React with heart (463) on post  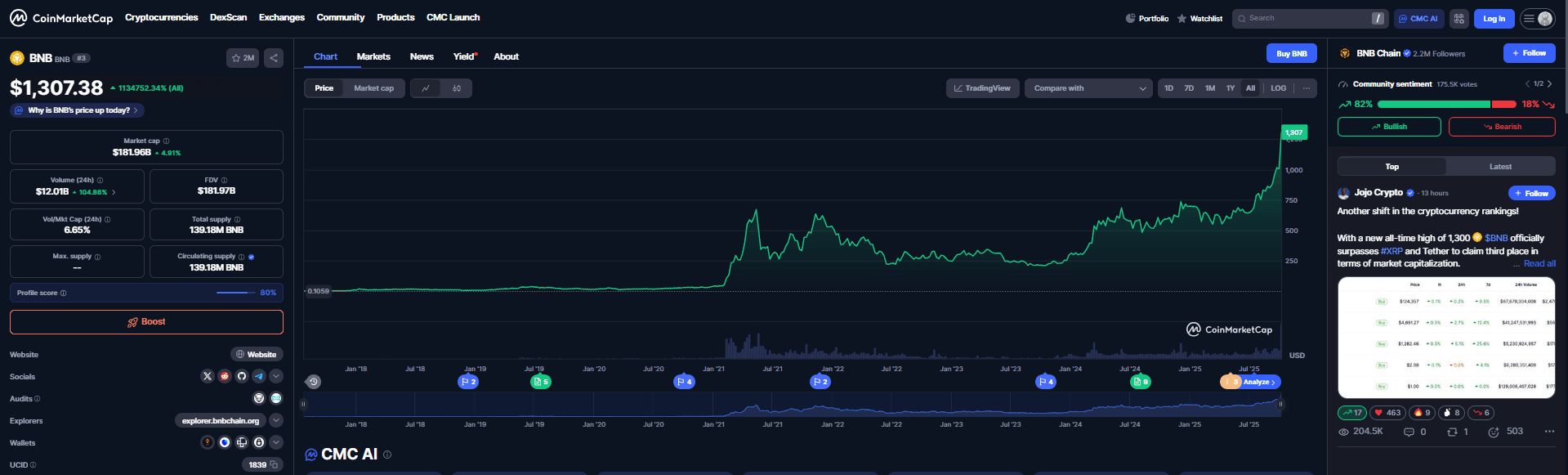pyautogui.click(x=1387, y=413)
